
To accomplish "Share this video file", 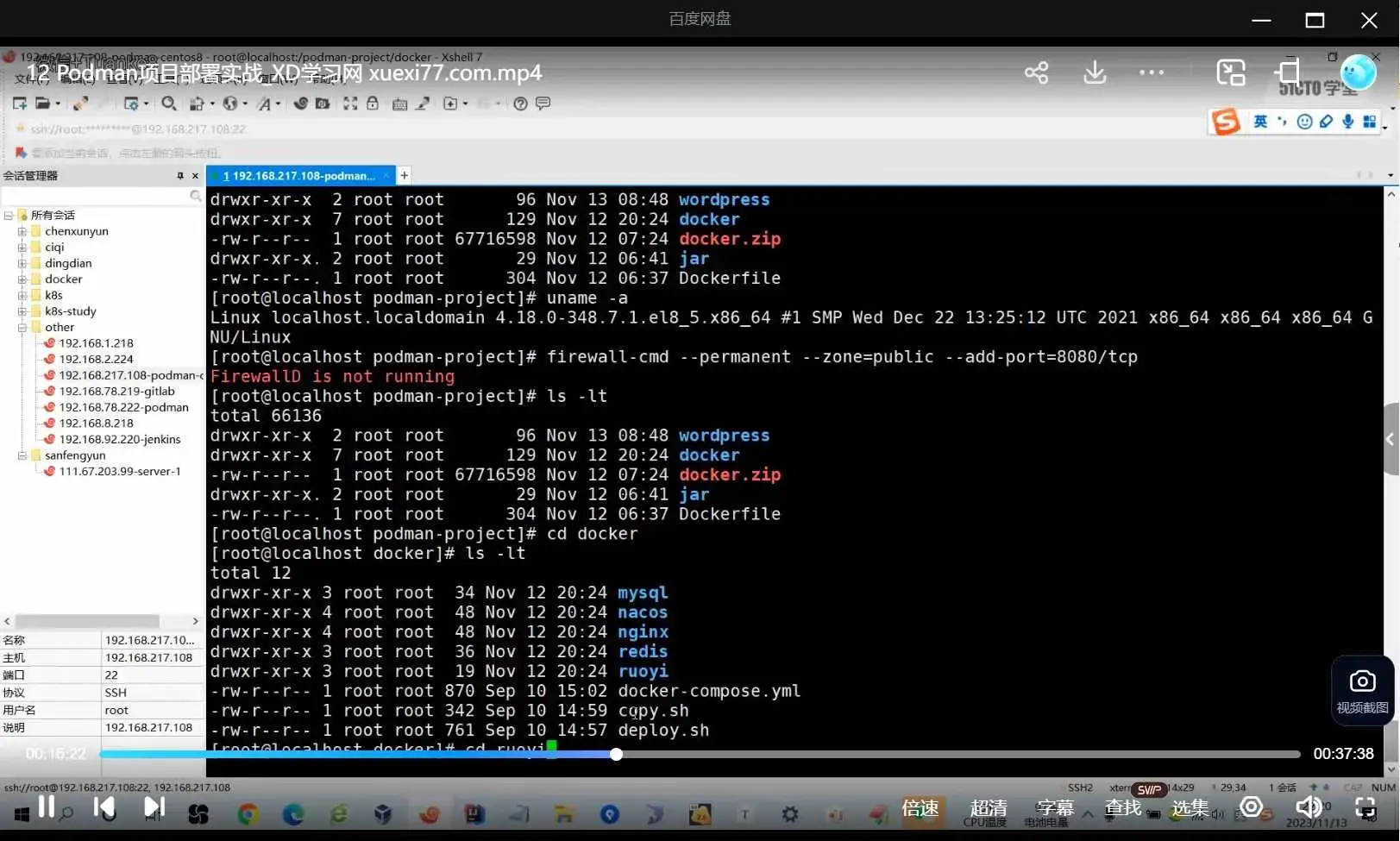I will coord(1036,73).
